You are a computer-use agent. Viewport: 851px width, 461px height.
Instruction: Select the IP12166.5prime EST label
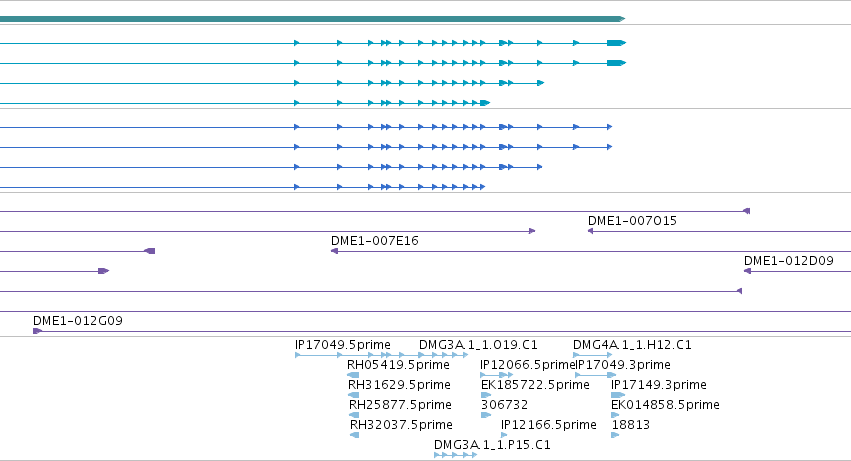pos(549,425)
